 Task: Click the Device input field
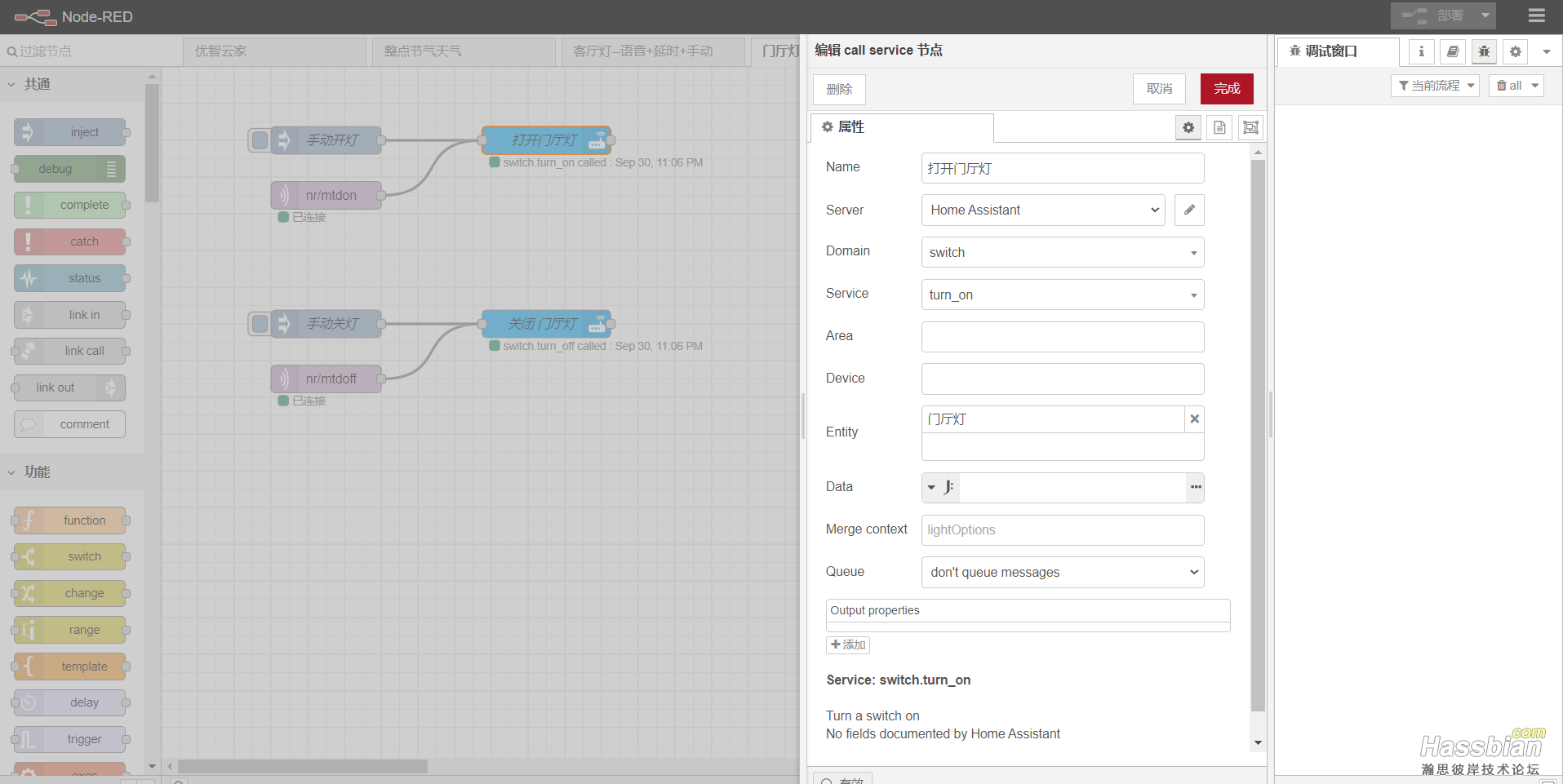(x=1063, y=379)
